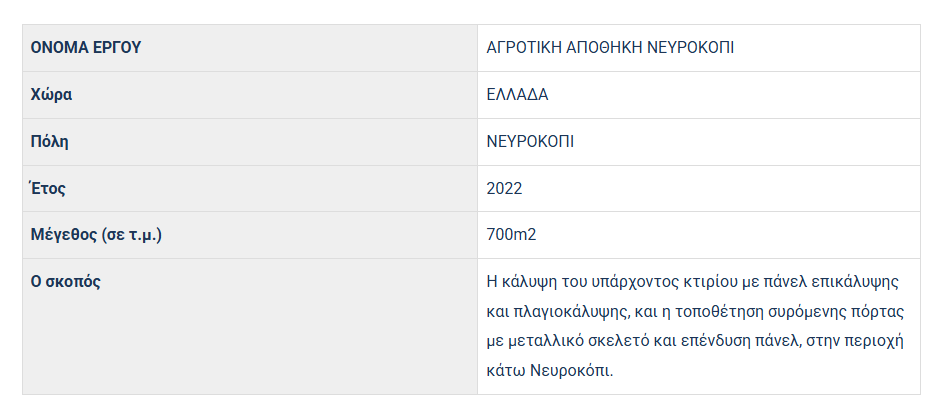Click the ΕΛΛΑΔΑ country value
Viewport: 951px width, 400px height.
(x=517, y=95)
